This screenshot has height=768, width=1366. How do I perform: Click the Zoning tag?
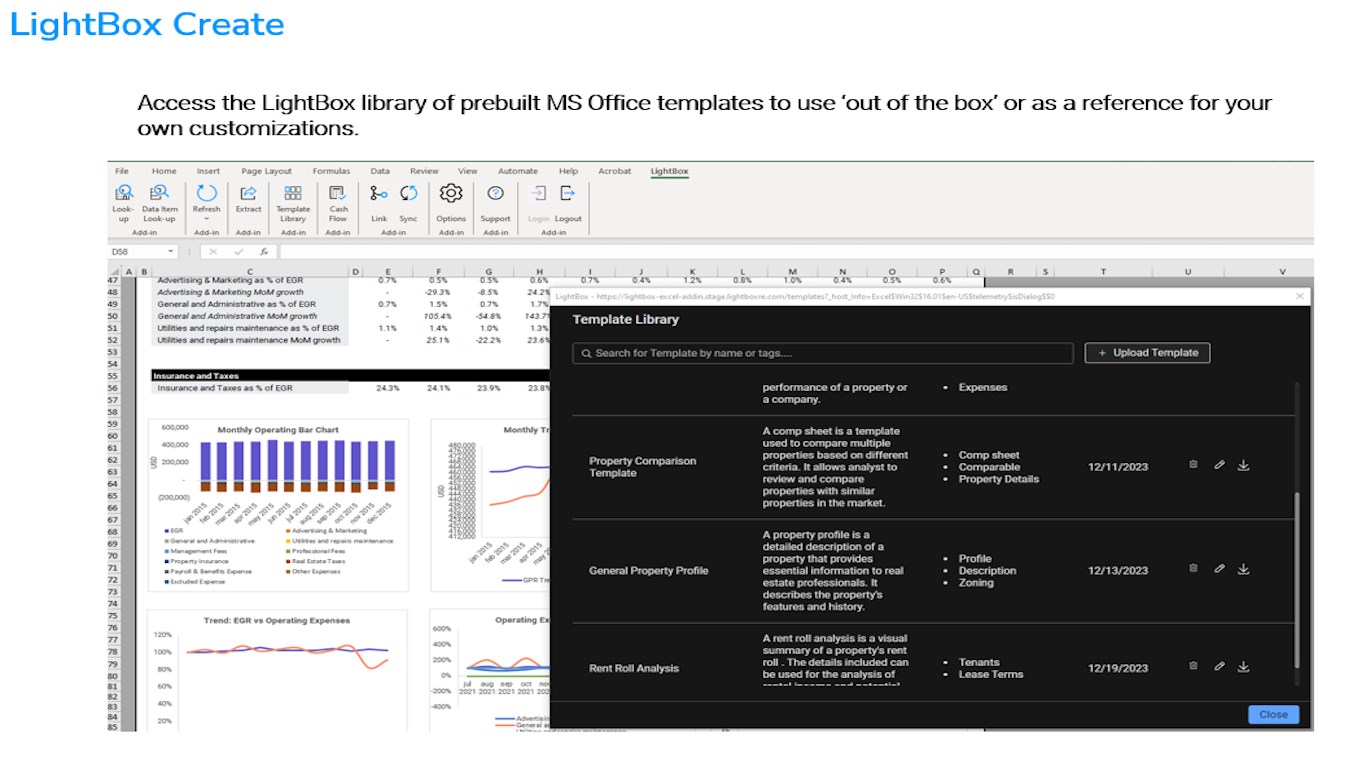(x=976, y=583)
